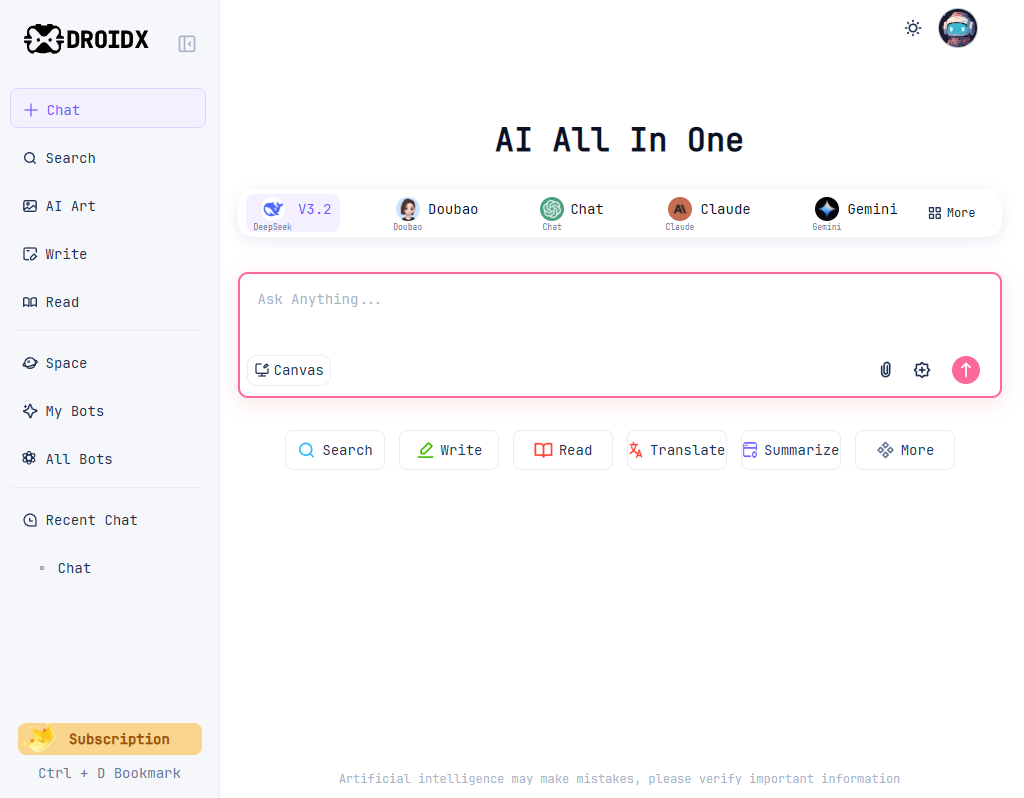Expand the More quick actions button
The image size is (1024, 798).
(904, 450)
